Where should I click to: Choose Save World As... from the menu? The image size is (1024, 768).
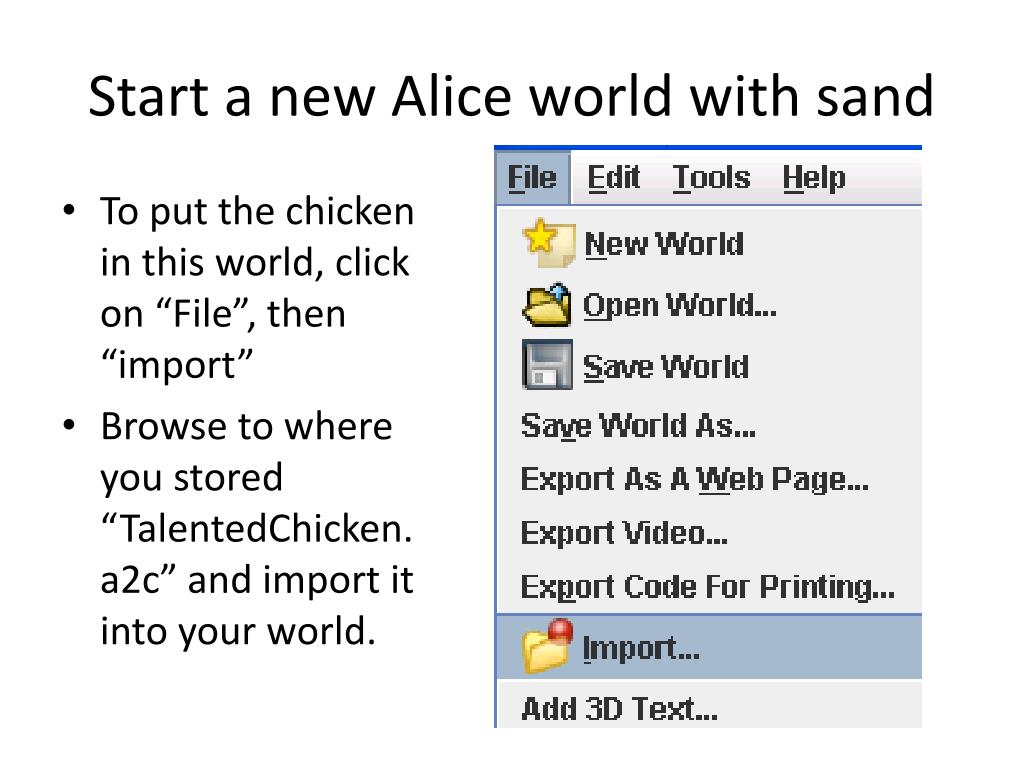coord(638,426)
